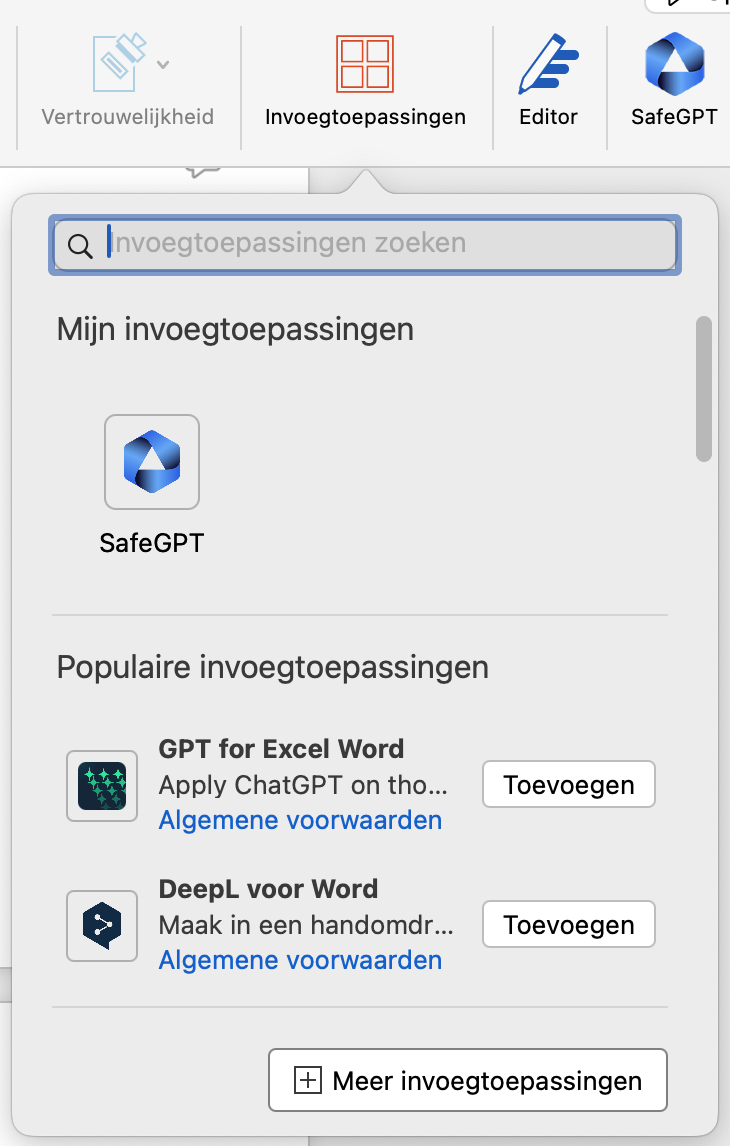Click the DeepL voor Word title
Screen dimensions: 730x1146
coord(268,889)
